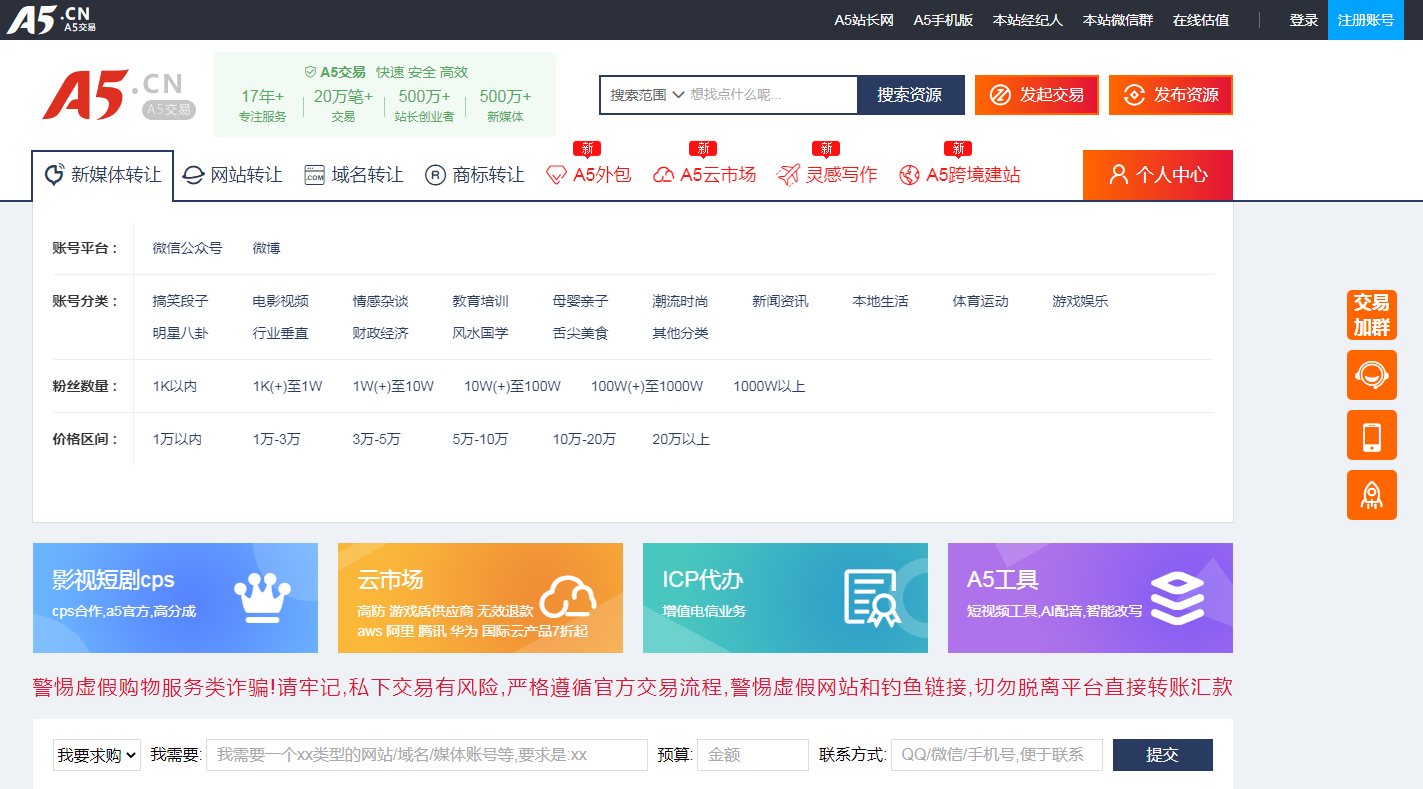Viewport: 1423px width, 789px height.
Task: Click the rocket back-to-top icon
Action: coord(1371,495)
